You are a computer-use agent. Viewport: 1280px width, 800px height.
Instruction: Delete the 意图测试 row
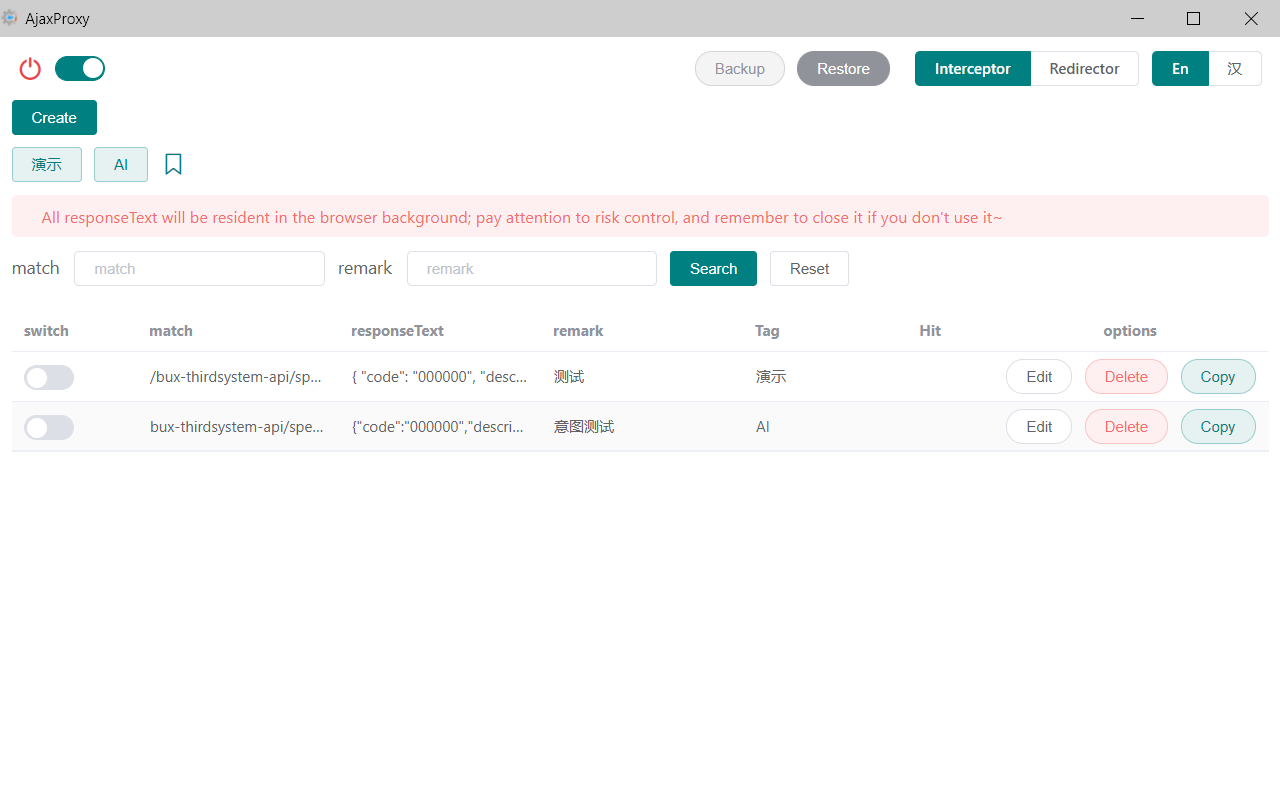click(x=1126, y=426)
